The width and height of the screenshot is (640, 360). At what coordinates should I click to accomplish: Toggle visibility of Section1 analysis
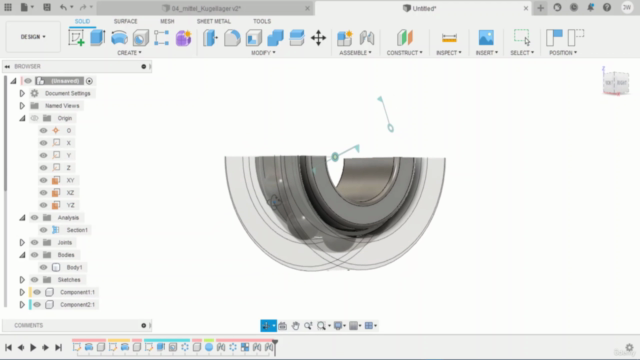(x=43, y=230)
